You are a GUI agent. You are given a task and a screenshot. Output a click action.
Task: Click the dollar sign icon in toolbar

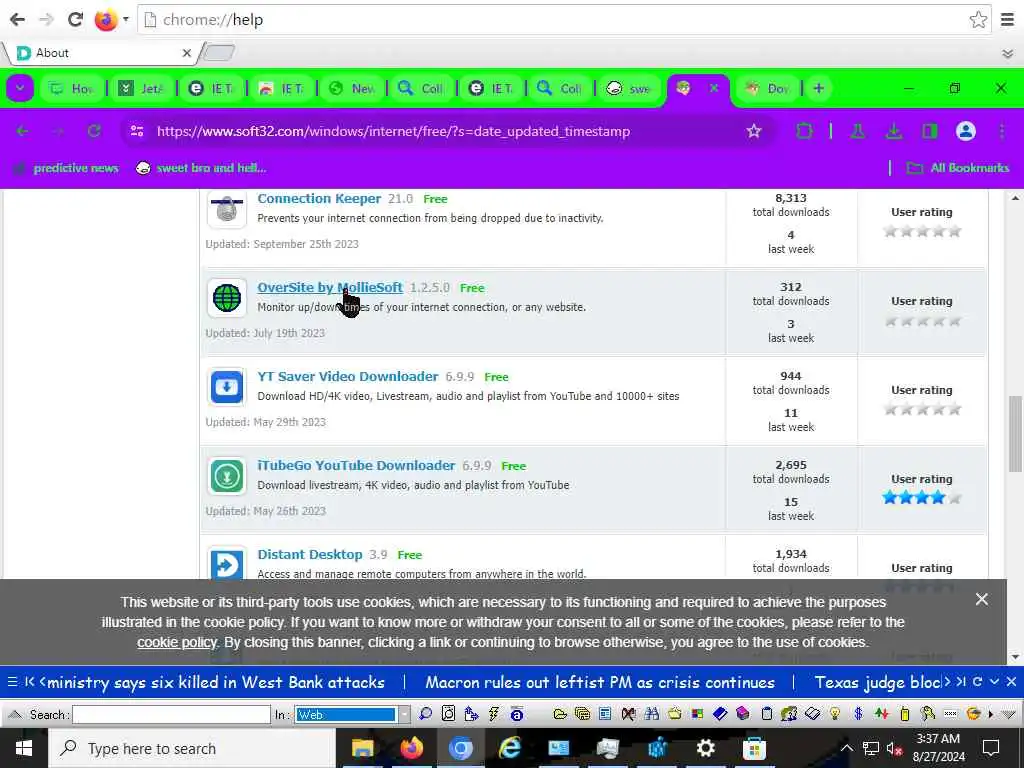click(858, 714)
